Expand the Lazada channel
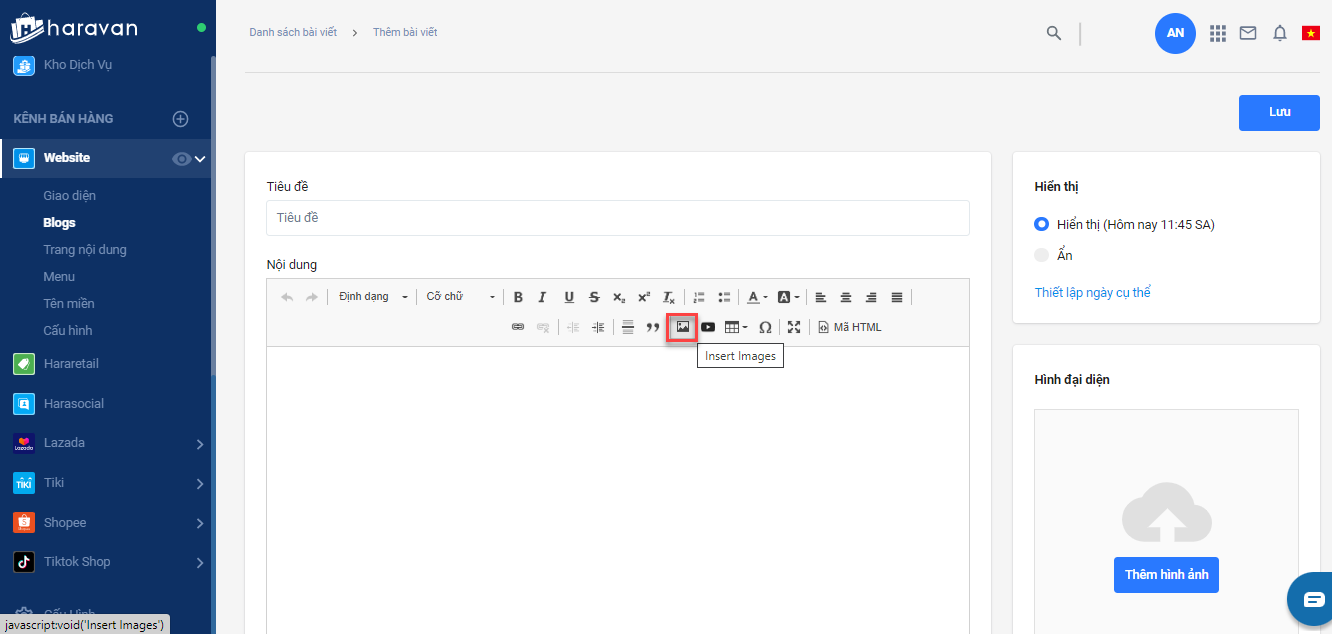 point(200,444)
